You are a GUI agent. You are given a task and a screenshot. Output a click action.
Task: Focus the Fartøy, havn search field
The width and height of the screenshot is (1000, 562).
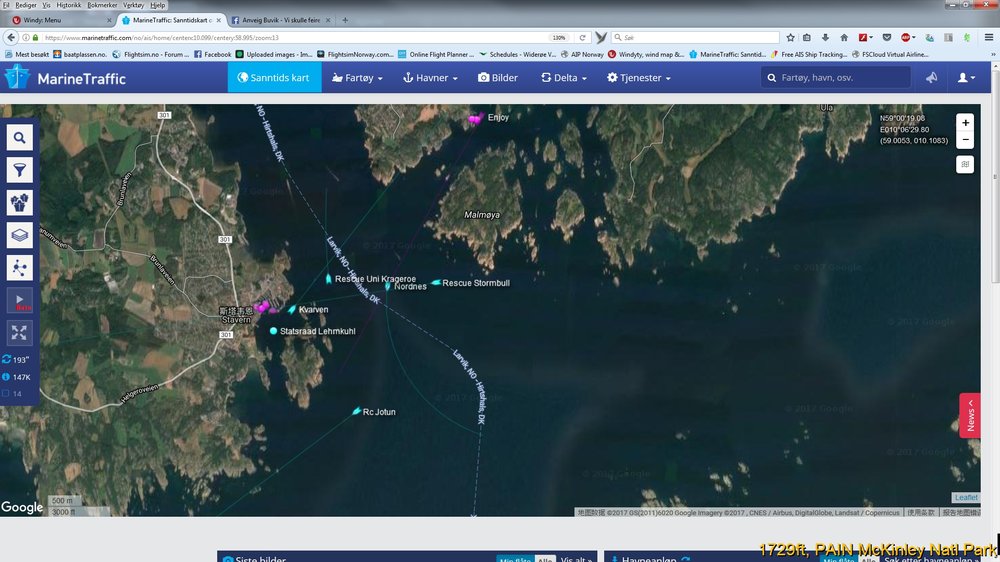click(x=835, y=78)
